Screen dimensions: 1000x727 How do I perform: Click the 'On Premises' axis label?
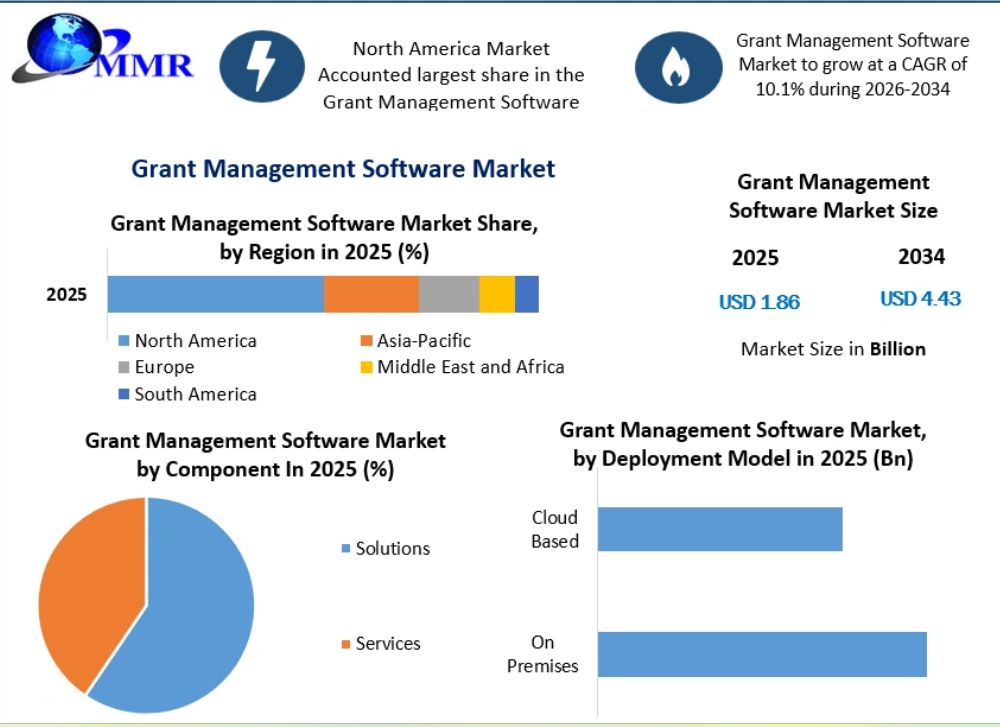(x=543, y=654)
